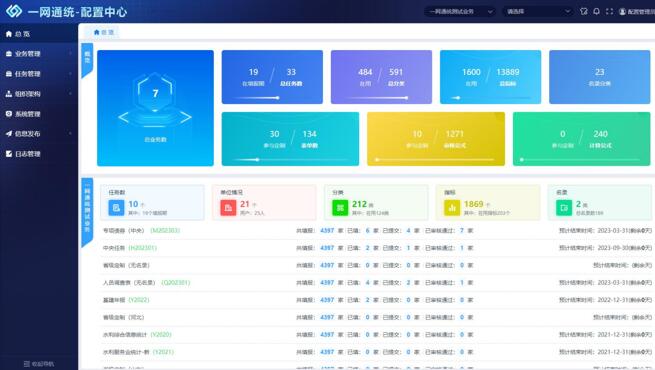Screen dimensions: 655x370
Task: Expand the 任务管理 sidebar menu
Action: [x=39, y=73]
